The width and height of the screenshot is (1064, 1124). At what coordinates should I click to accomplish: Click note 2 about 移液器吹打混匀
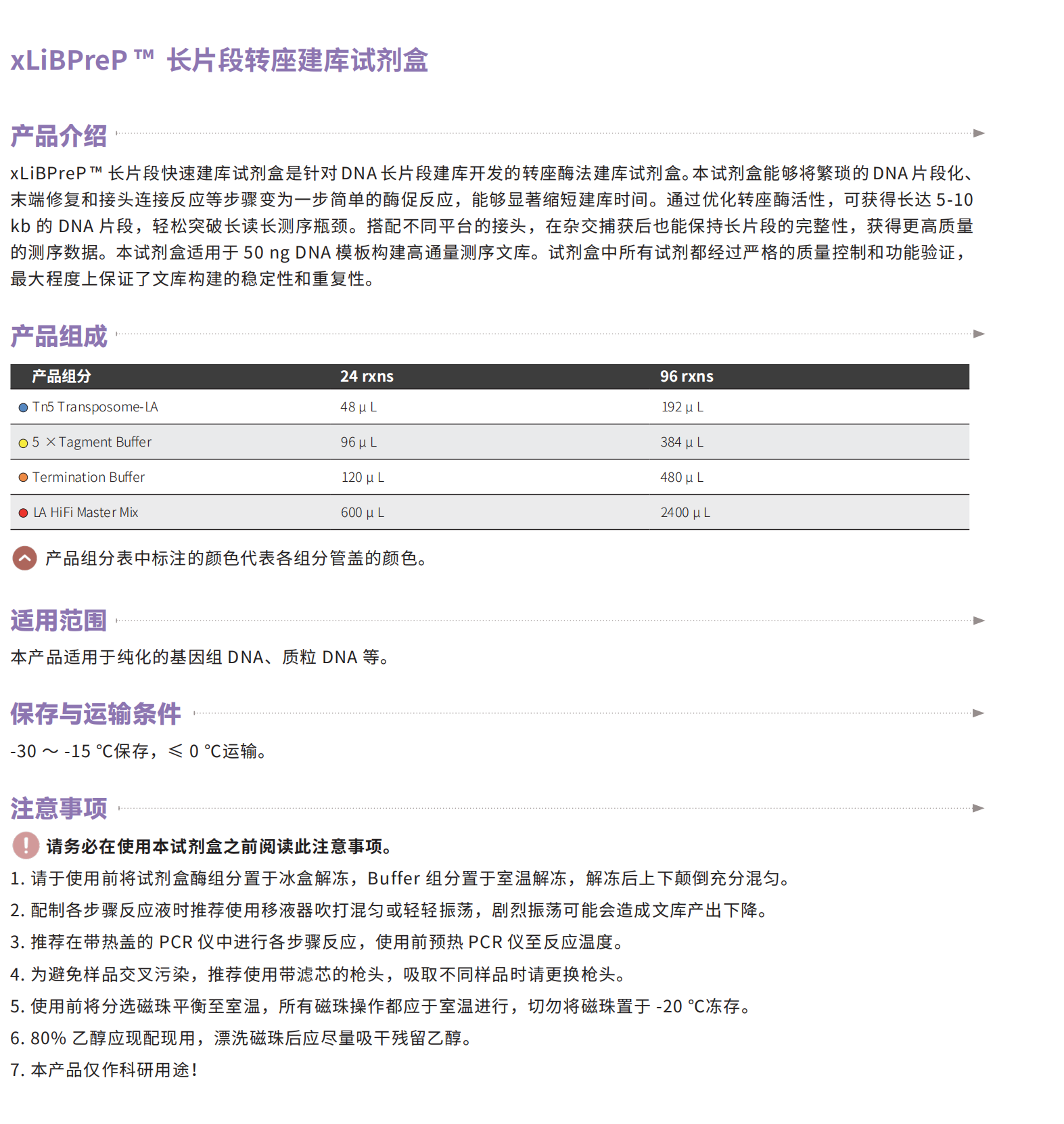pos(390,910)
